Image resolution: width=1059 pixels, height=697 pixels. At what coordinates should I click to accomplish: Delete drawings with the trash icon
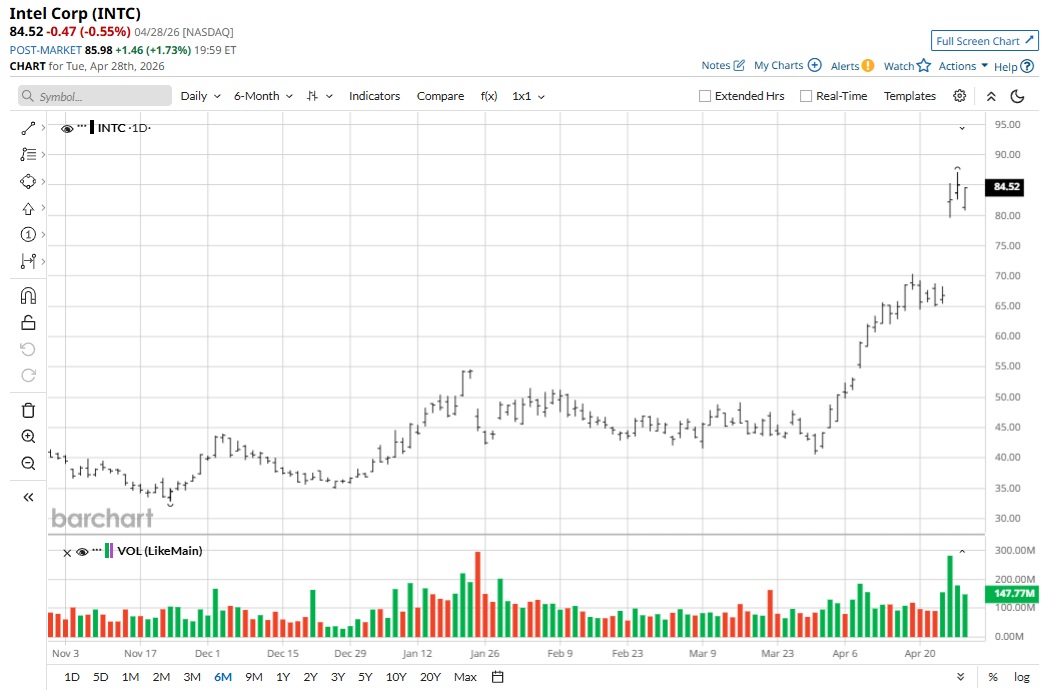click(28, 410)
